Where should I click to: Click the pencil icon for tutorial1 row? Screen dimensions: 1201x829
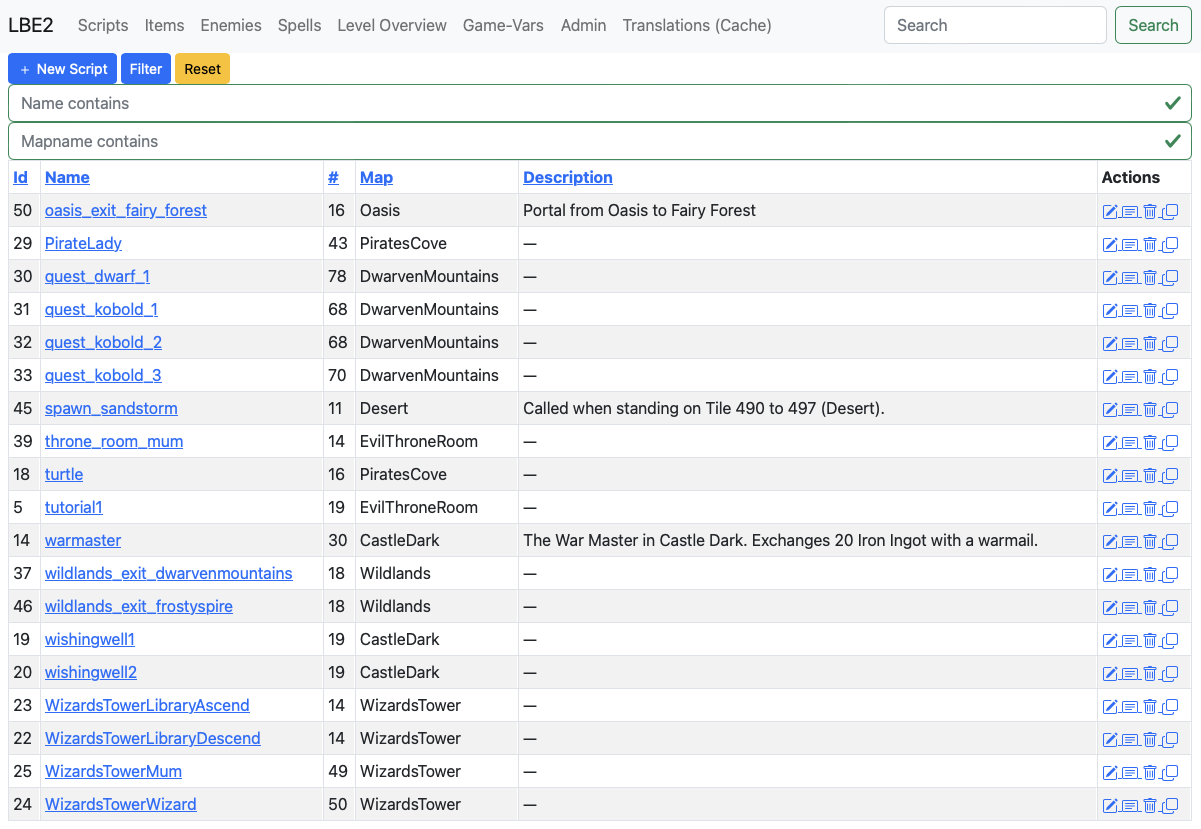pos(1110,508)
